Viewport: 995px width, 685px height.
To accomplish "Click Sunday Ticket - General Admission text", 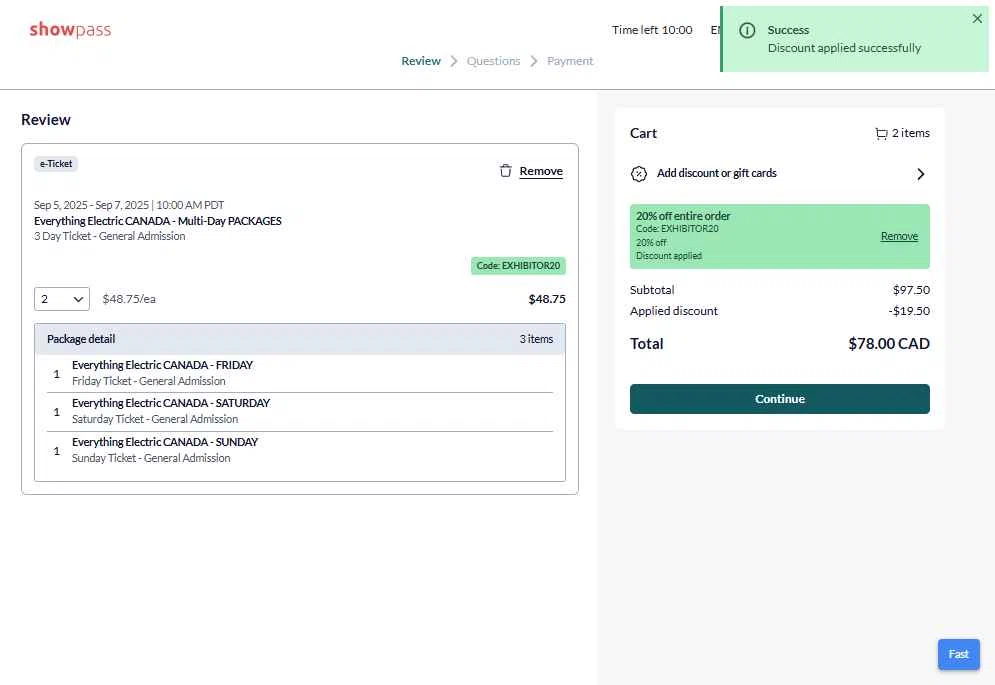I will pyautogui.click(x=151, y=458).
